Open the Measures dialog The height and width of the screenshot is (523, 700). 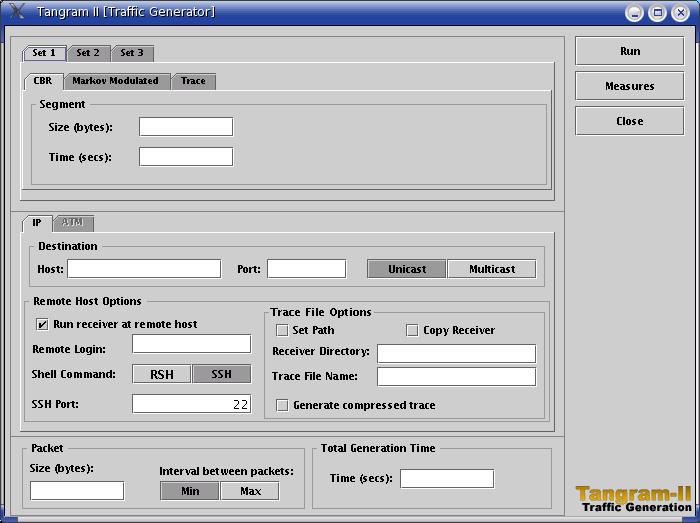[629, 86]
